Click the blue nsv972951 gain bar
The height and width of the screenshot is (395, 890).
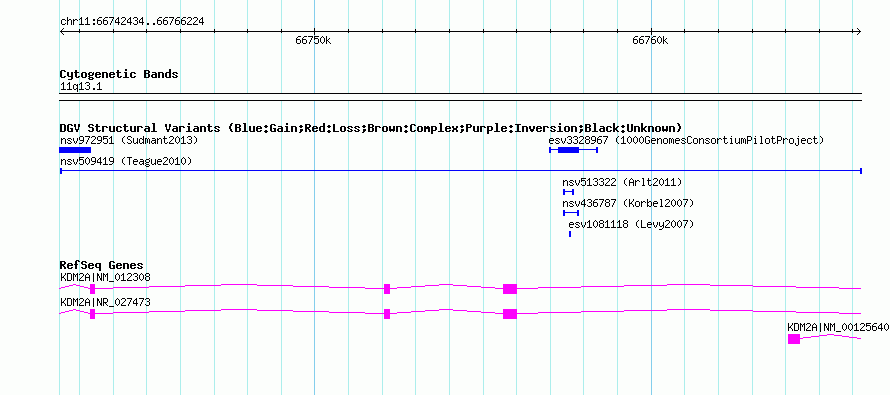[75, 150]
